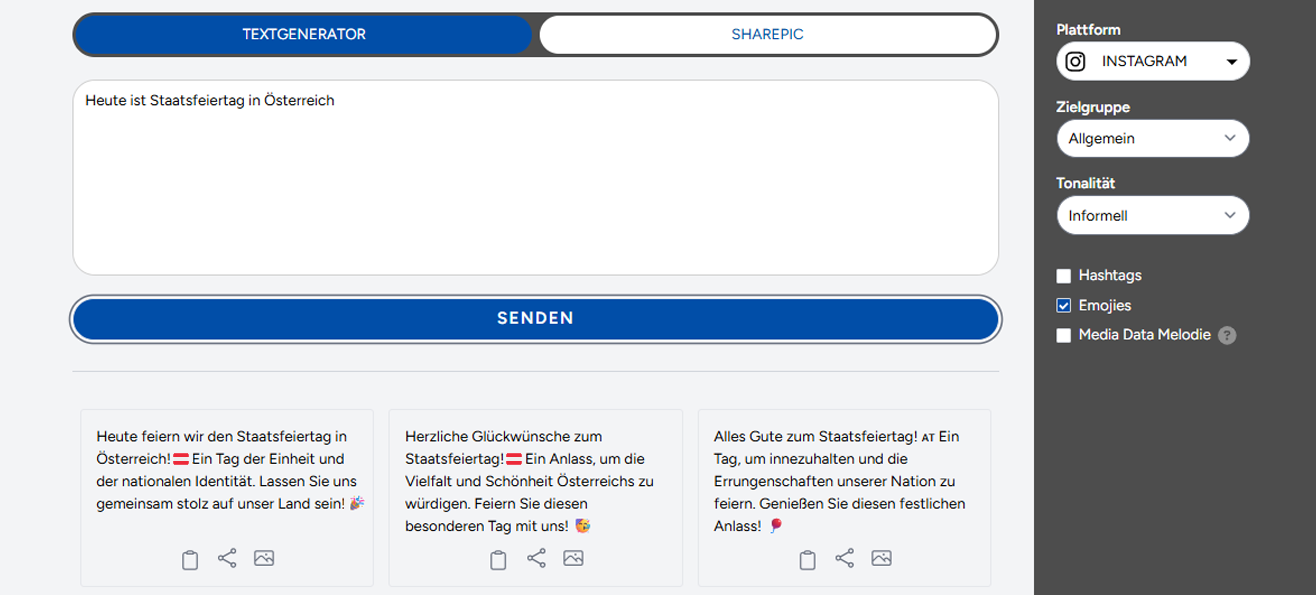Enable the Hashtags checkbox
This screenshot has width=1316, height=595.
1064,276
